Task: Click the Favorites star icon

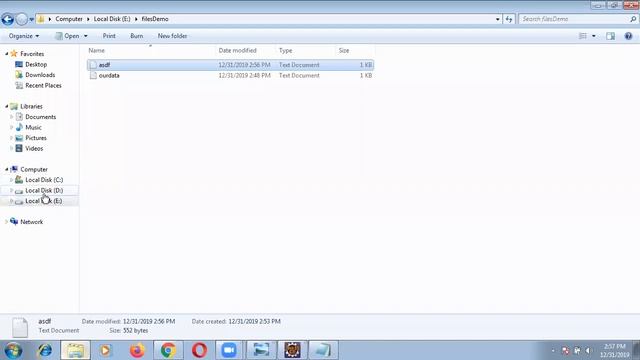Action: pyautogui.click(x=14, y=53)
